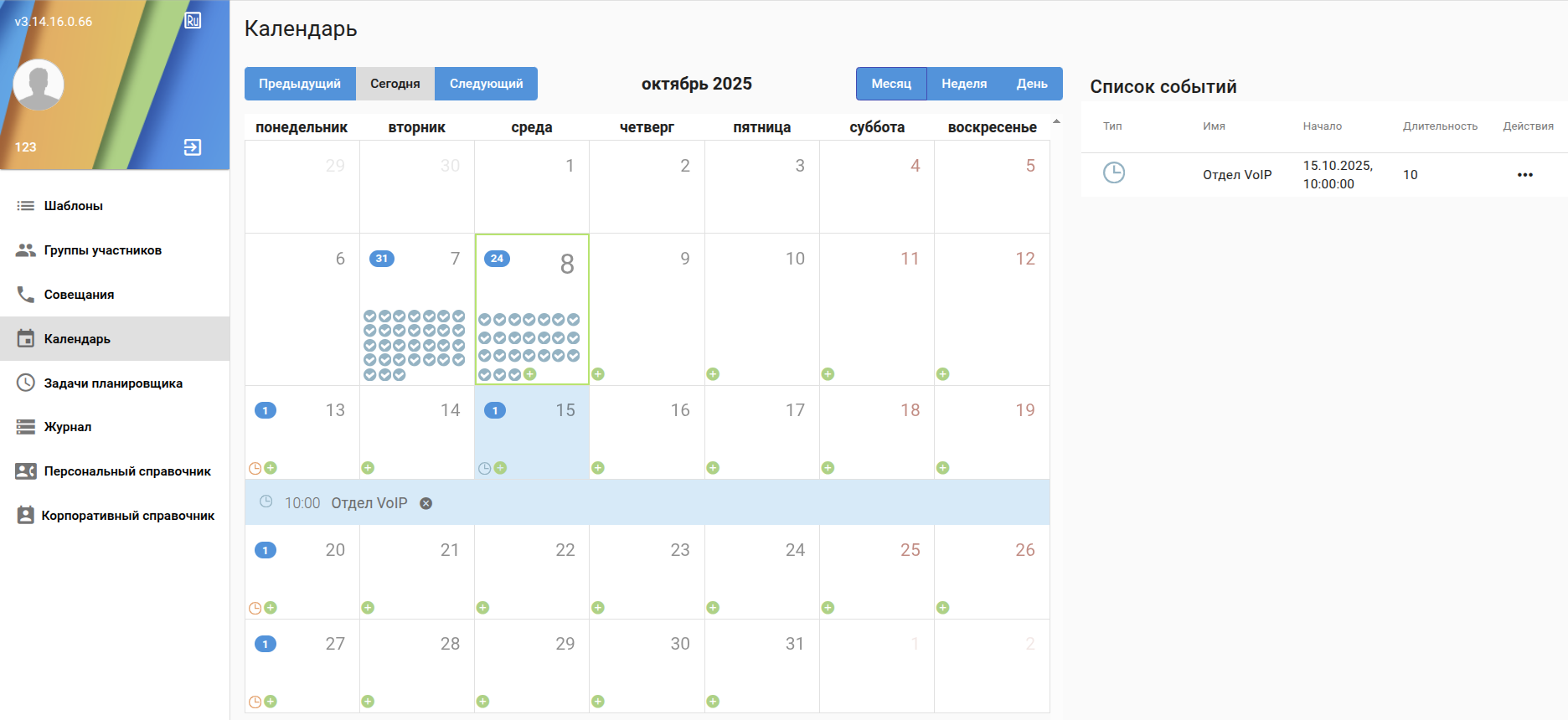Viewport: 1568px width, 720px height.
Task: Open the Корпоративный справочник section
Action: [127, 516]
